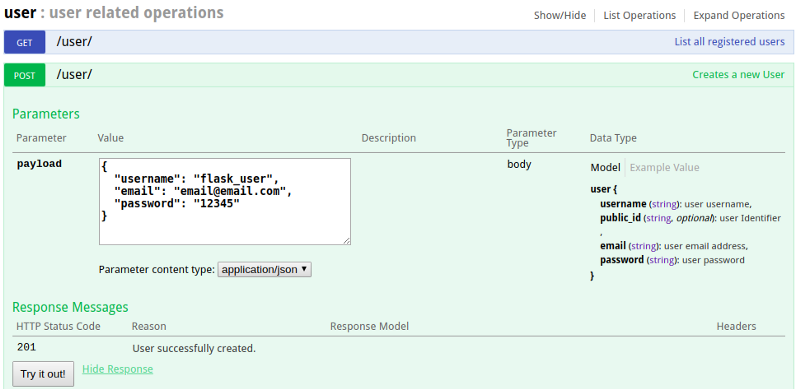Click the Try it out! button
800x389 pixels.
pyautogui.click(x=43, y=374)
